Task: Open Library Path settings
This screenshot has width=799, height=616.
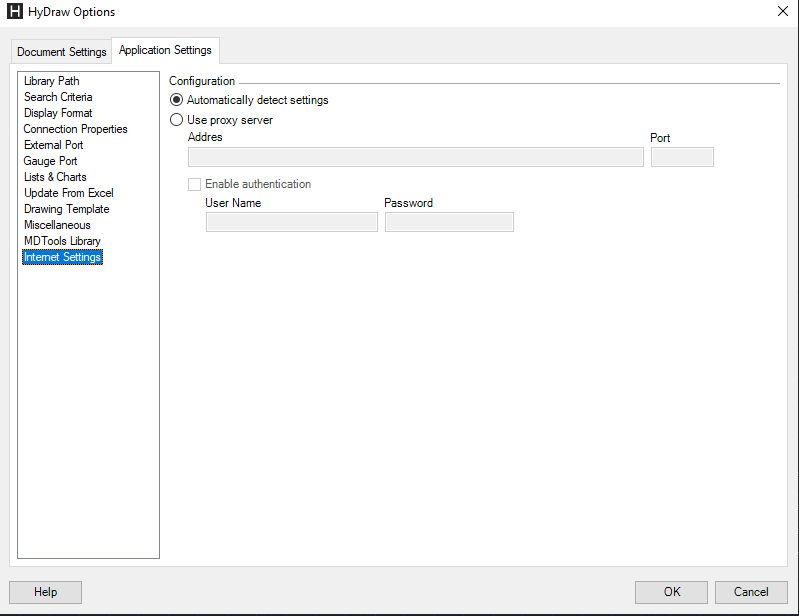Action: point(51,81)
